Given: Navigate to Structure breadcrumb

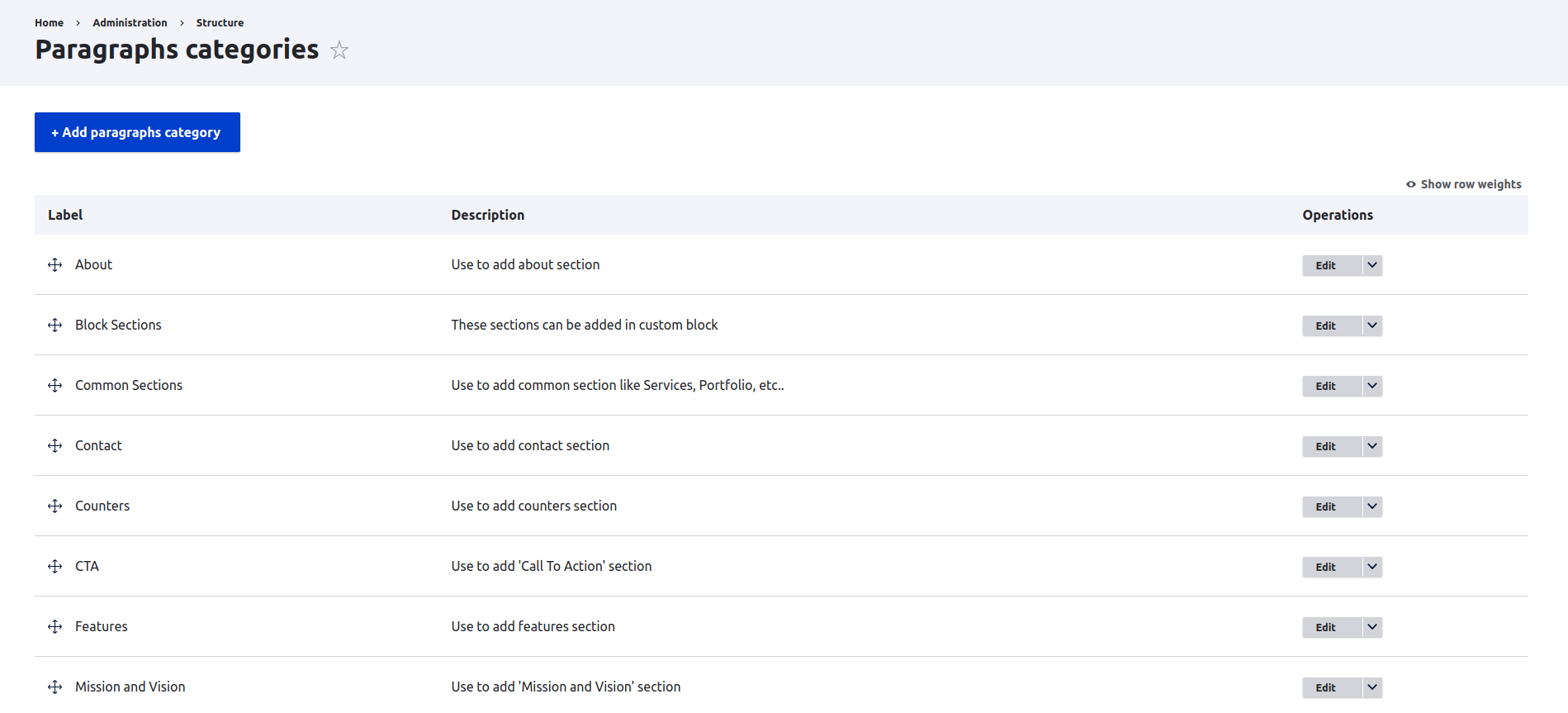Looking at the screenshot, I should (220, 23).
